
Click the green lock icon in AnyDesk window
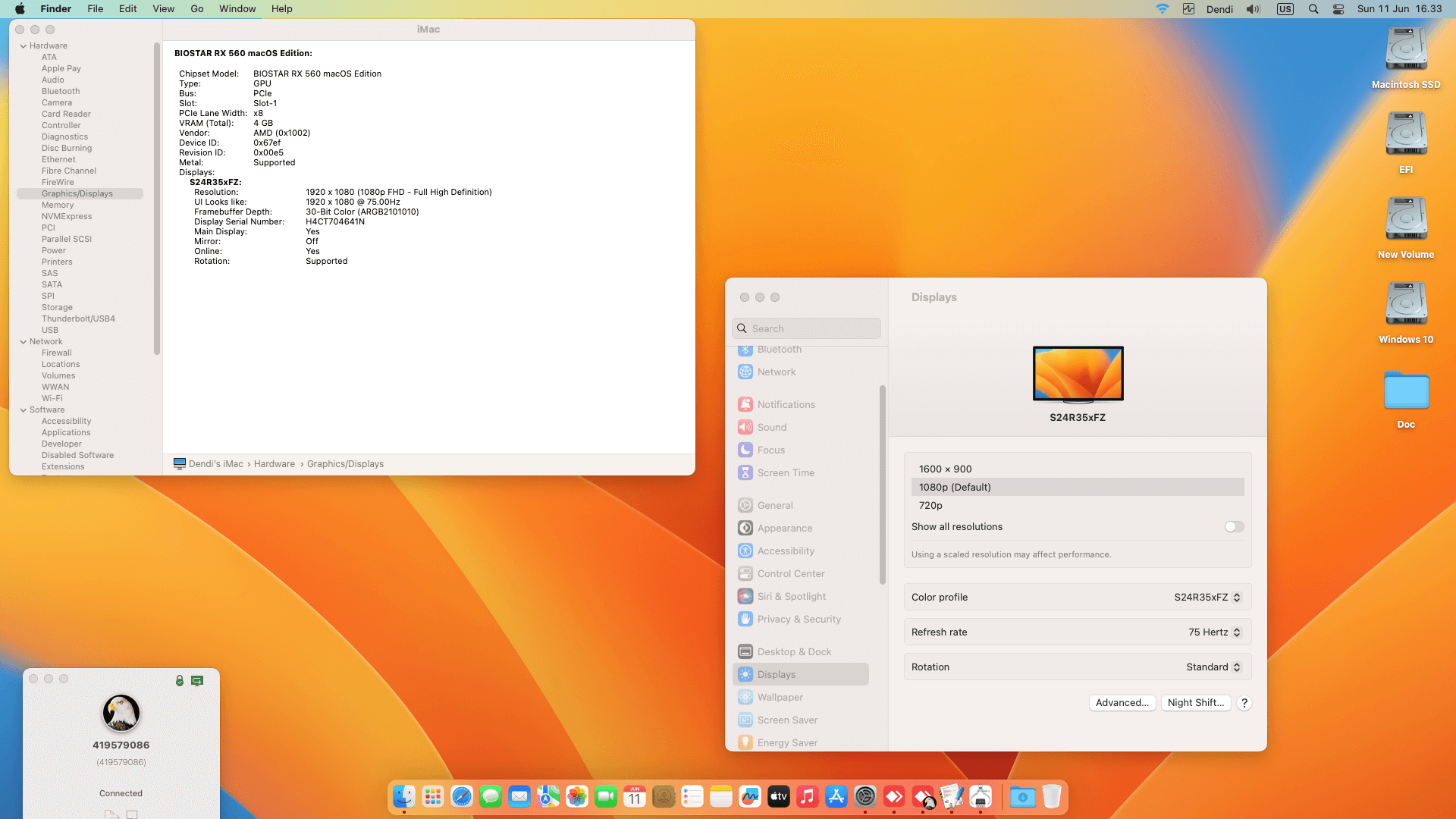[180, 680]
